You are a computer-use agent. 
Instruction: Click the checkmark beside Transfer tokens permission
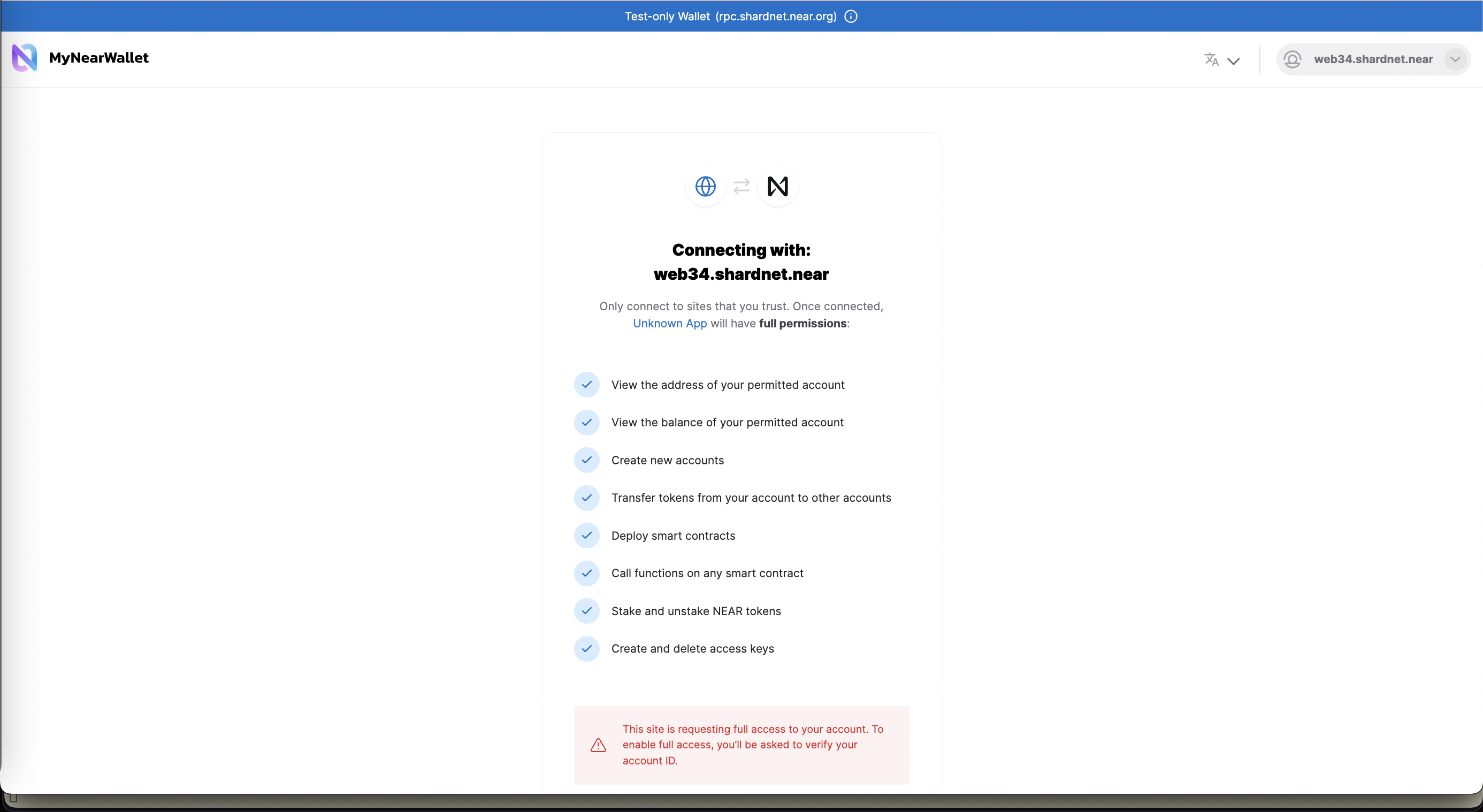[587, 498]
